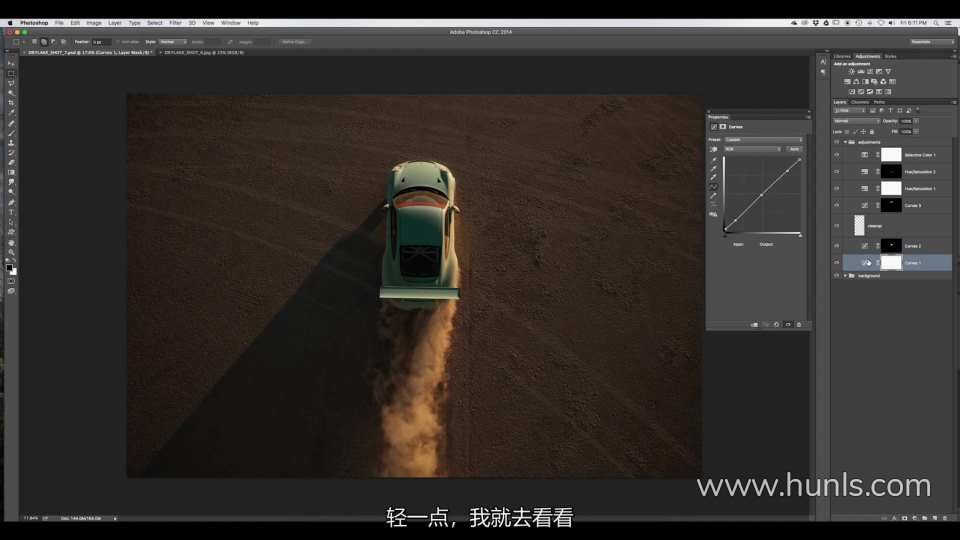
Task: Expand the background layer group
Action: coord(845,276)
